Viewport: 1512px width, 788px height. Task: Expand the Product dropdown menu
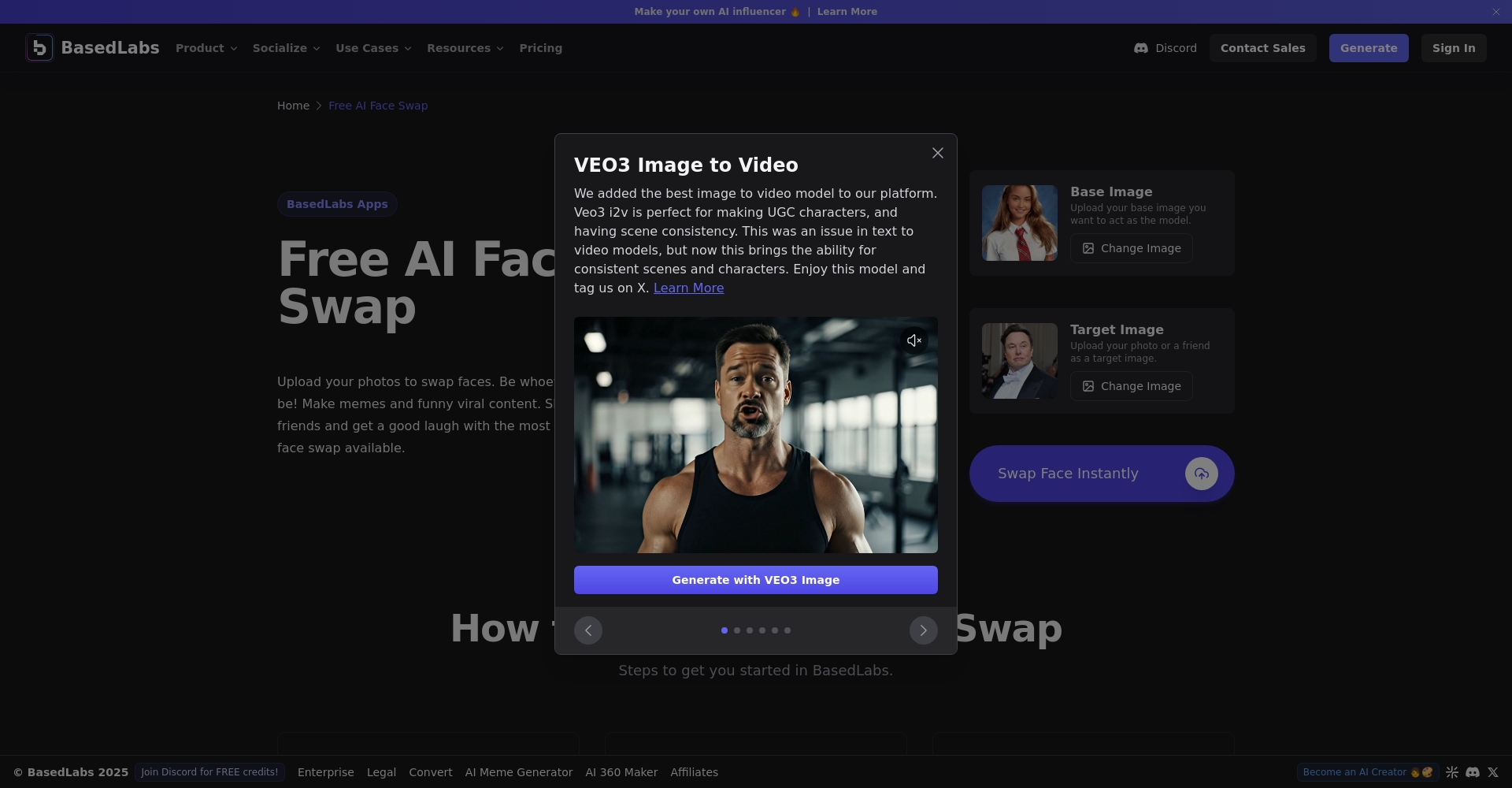(206, 48)
